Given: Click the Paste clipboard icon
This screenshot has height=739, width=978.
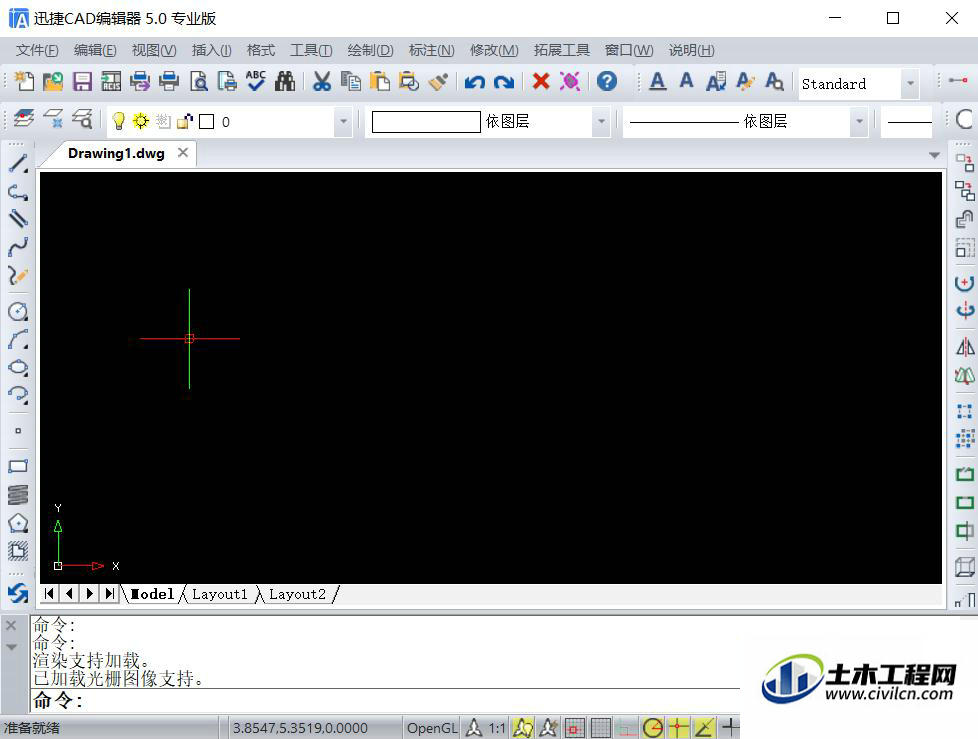Looking at the screenshot, I should pos(379,81).
